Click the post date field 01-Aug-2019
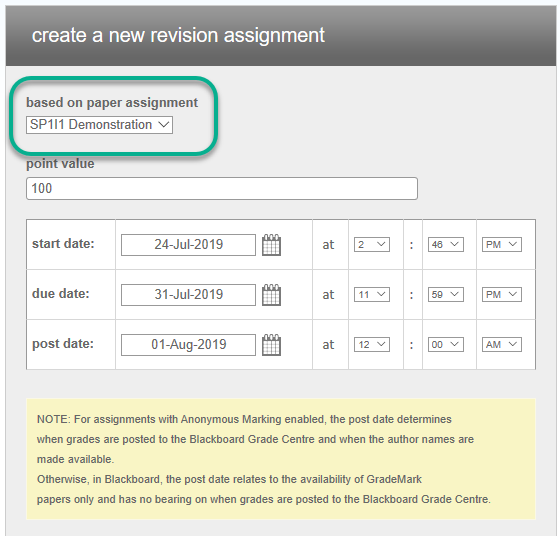Screen dimensions: 560x536 tap(188, 345)
